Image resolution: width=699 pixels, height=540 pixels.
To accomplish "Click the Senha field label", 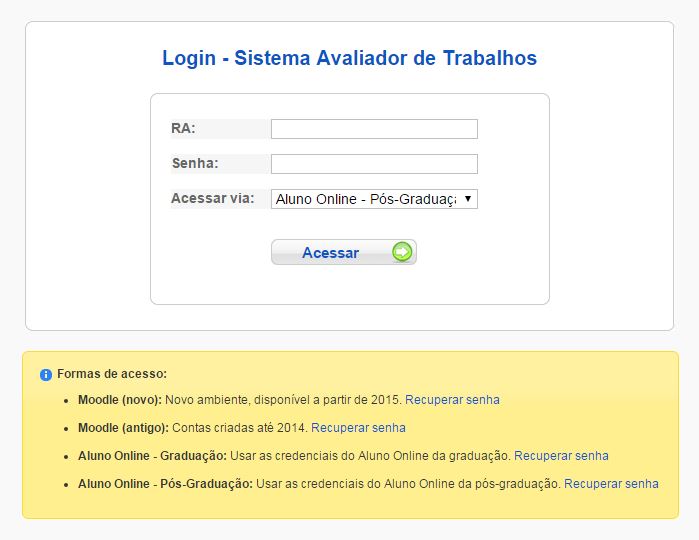I will [x=194, y=163].
